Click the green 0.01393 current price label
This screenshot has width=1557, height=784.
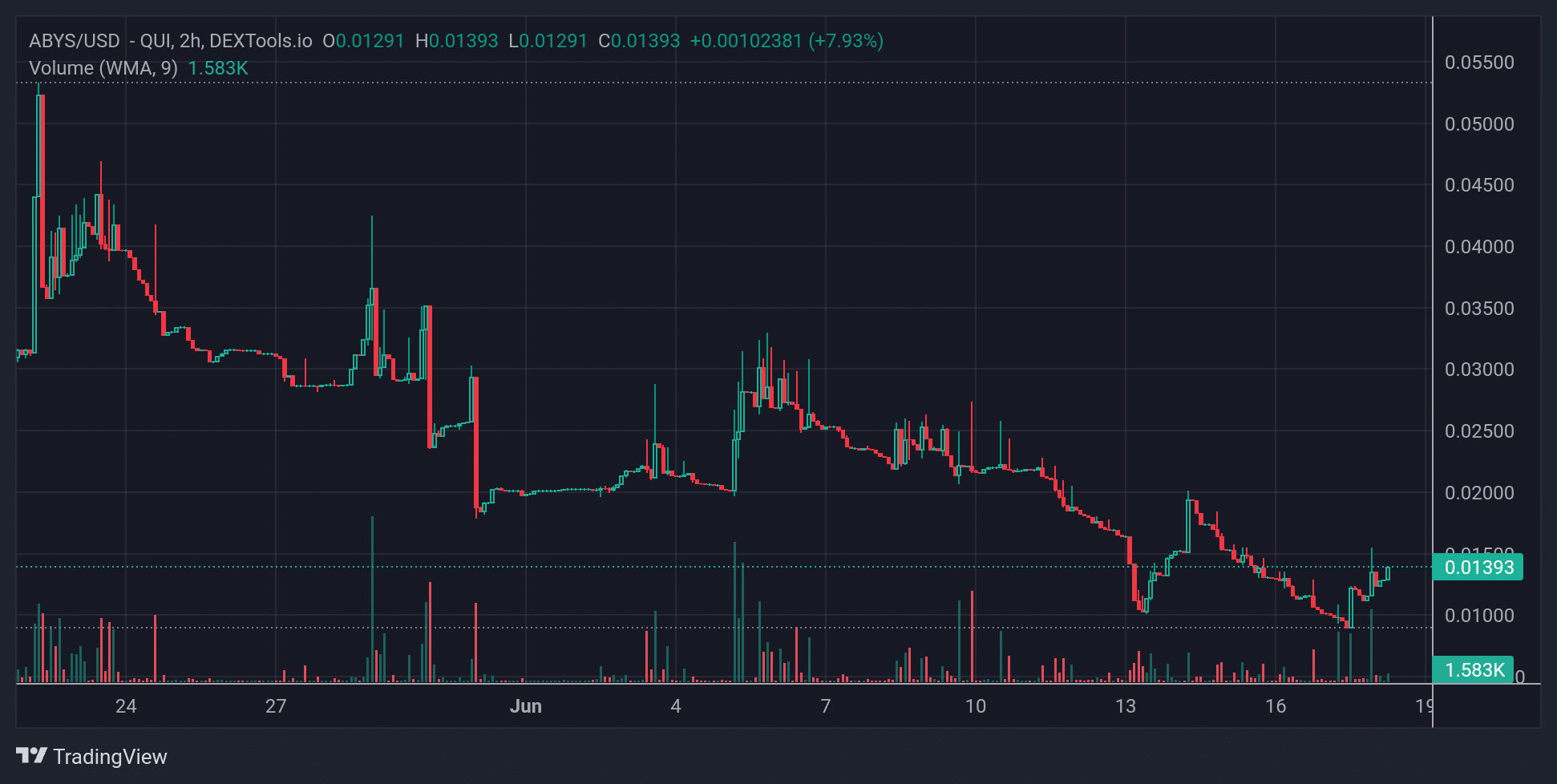pos(1478,568)
